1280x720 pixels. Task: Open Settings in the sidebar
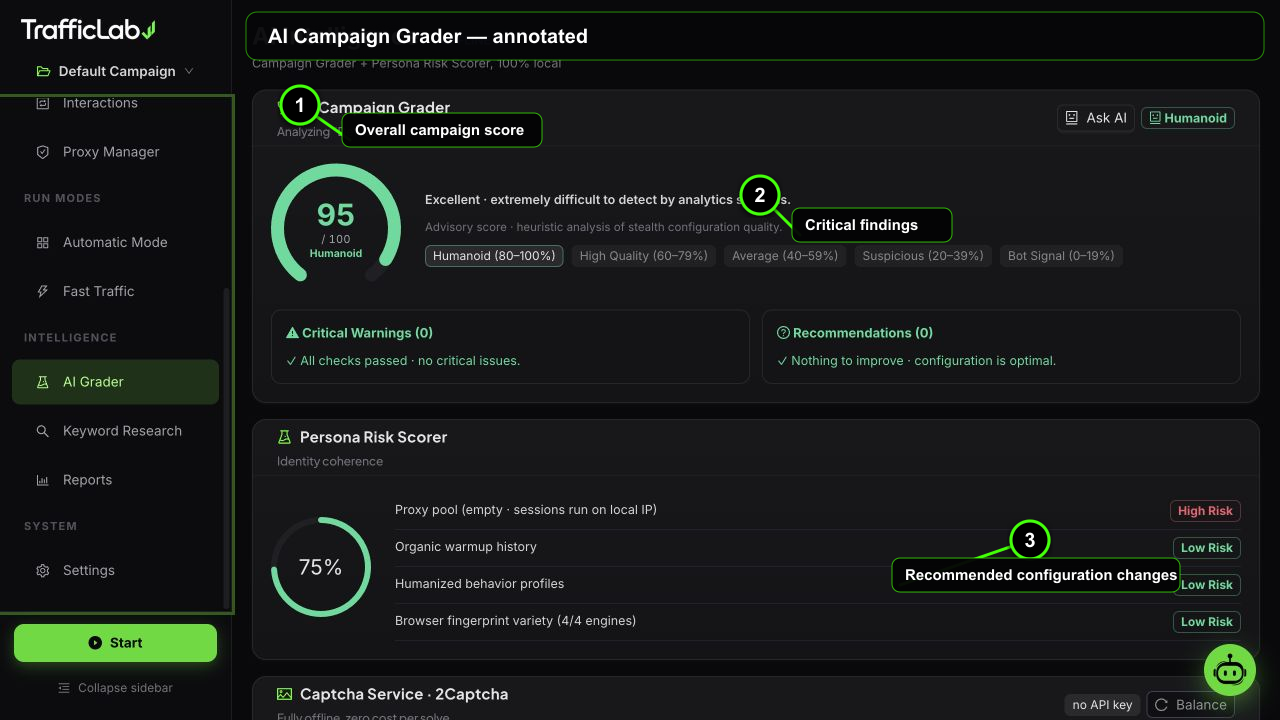pyautogui.click(x=115, y=570)
